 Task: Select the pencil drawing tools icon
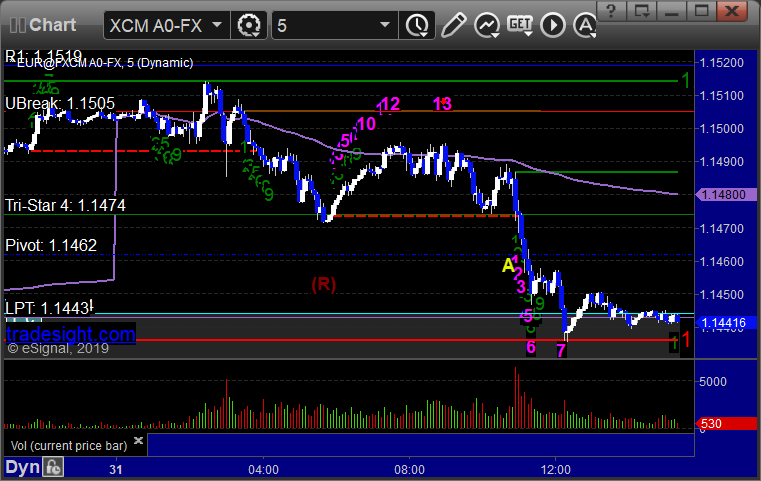coord(453,25)
